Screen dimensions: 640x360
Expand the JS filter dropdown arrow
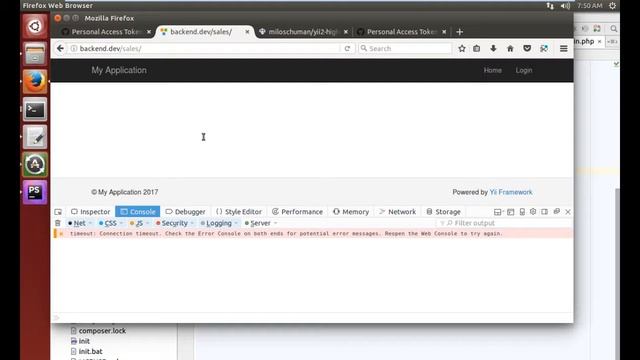point(147,223)
